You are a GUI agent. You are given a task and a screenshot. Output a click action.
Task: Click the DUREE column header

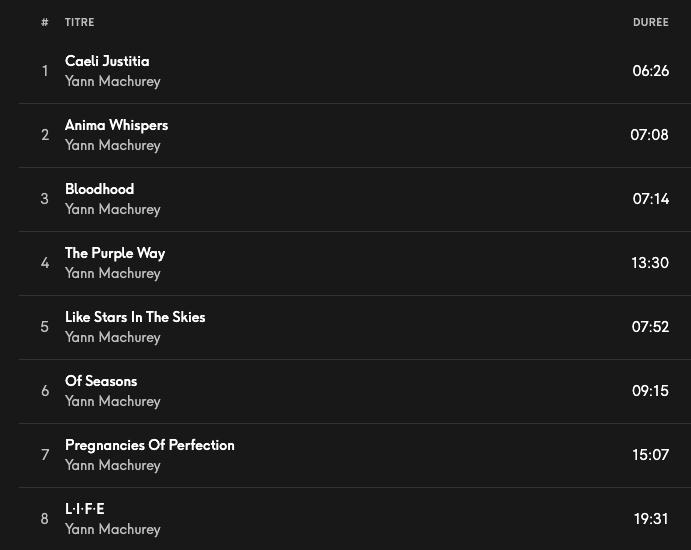click(650, 22)
